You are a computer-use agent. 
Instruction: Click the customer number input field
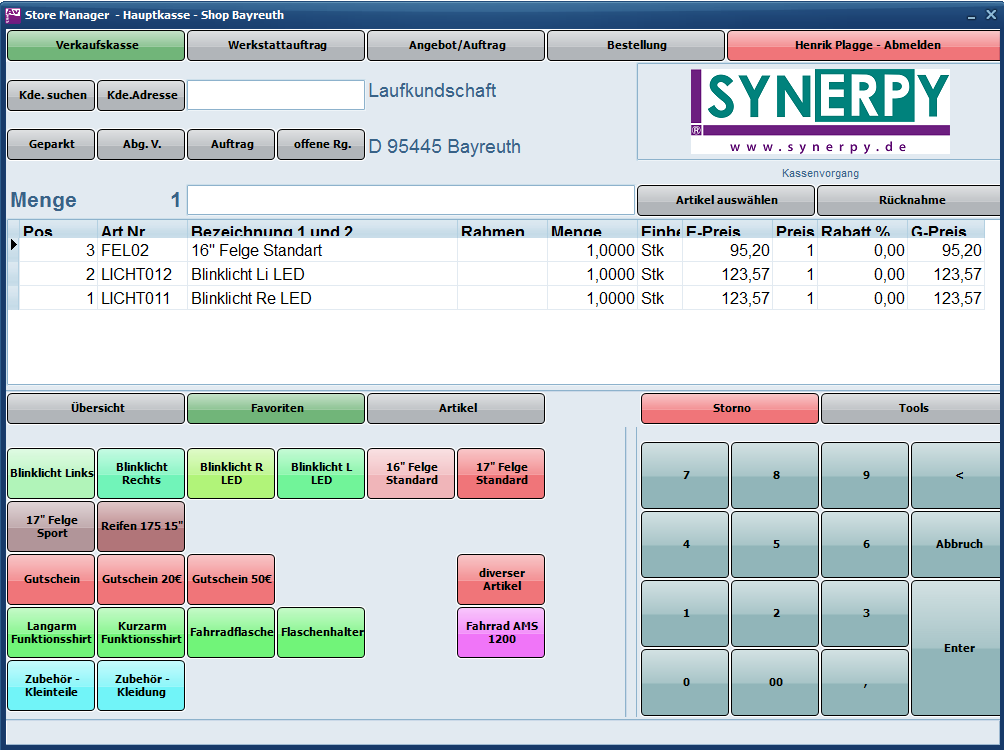276,95
